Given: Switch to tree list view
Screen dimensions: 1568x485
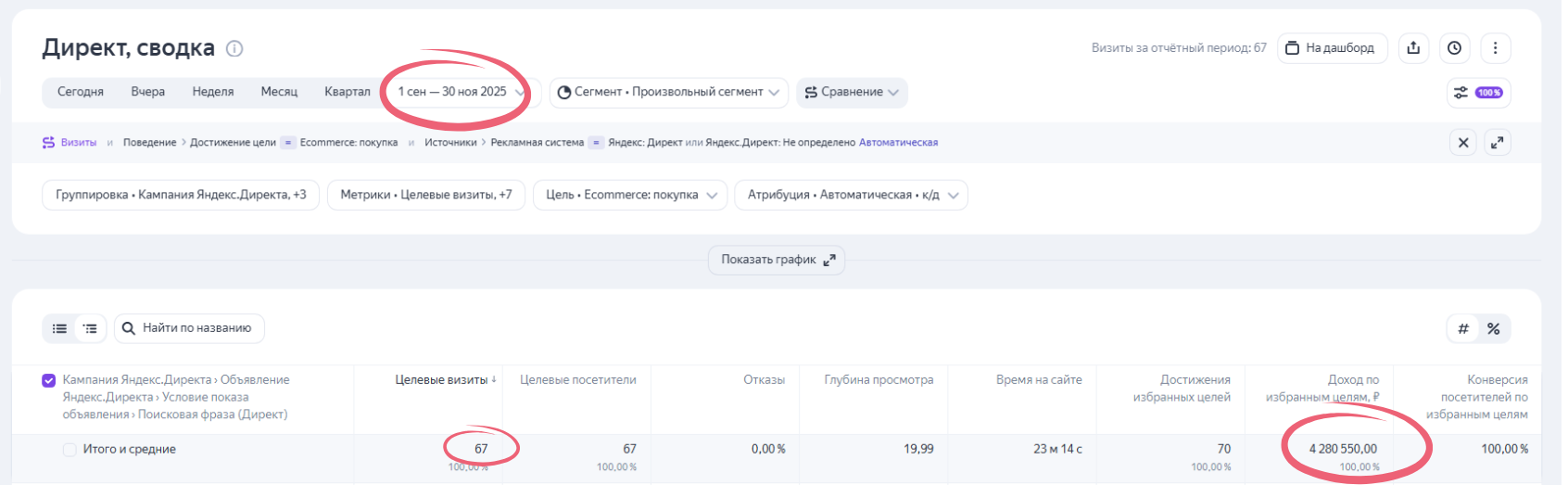Looking at the screenshot, I should [90, 328].
